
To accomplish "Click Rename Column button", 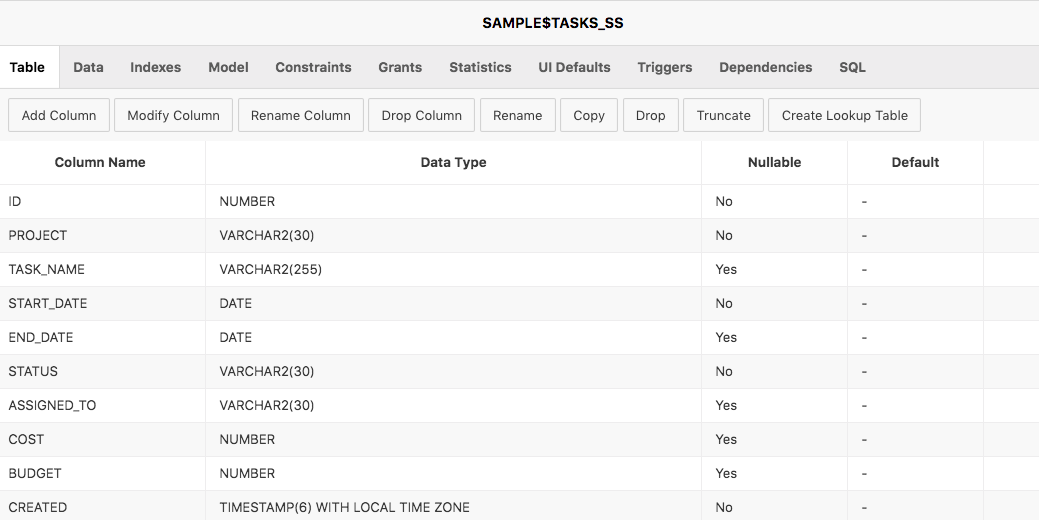I will pos(300,115).
